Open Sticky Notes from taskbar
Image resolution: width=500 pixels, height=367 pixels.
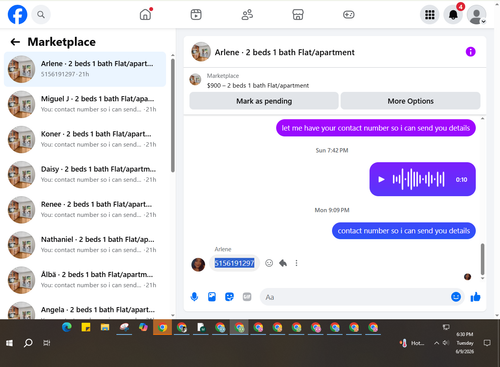tap(86, 327)
